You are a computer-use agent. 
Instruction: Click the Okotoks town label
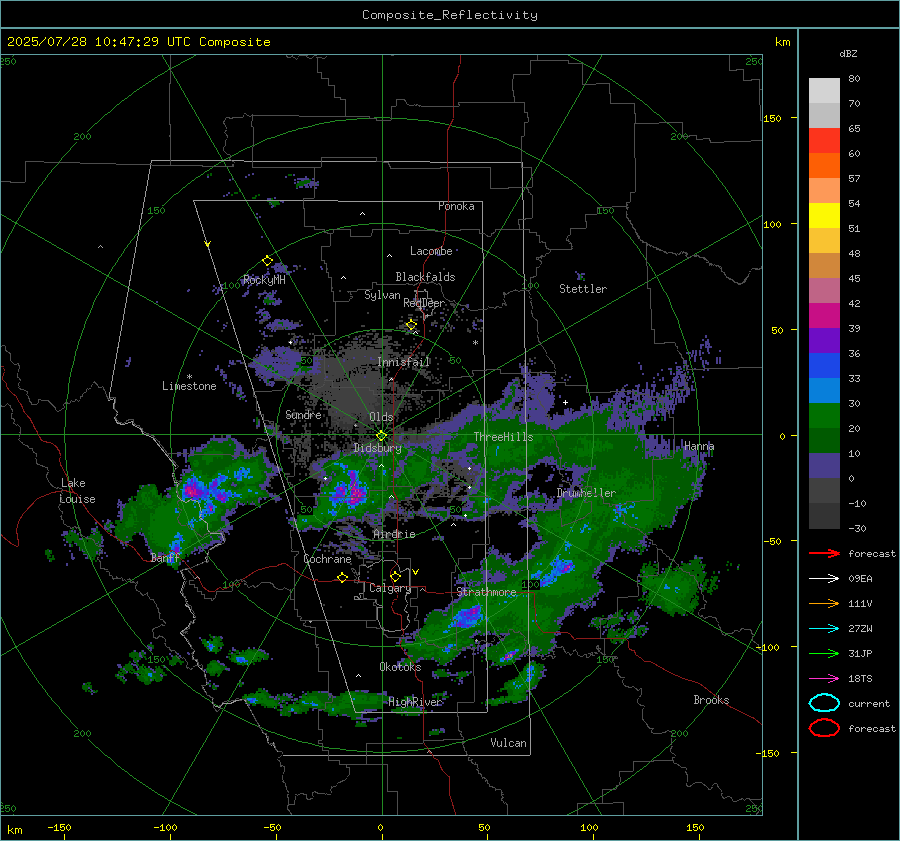(x=400, y=667)
